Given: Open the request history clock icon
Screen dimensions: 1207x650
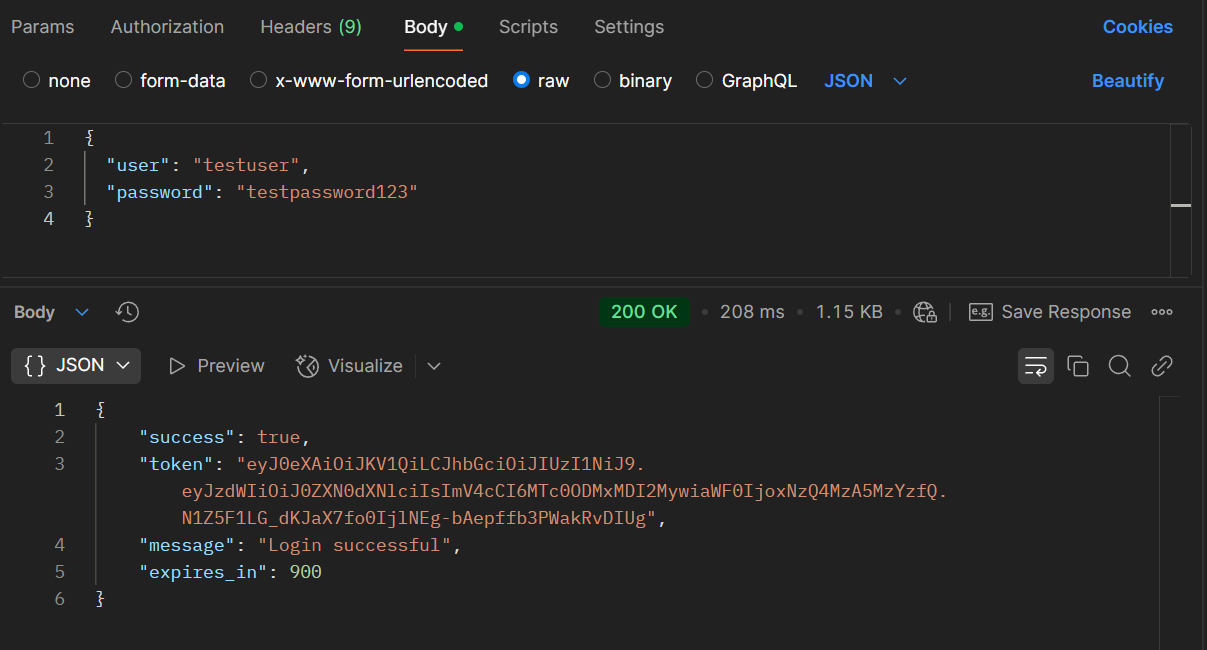Looking at the screenshot, I should click(x=126, y=312).
